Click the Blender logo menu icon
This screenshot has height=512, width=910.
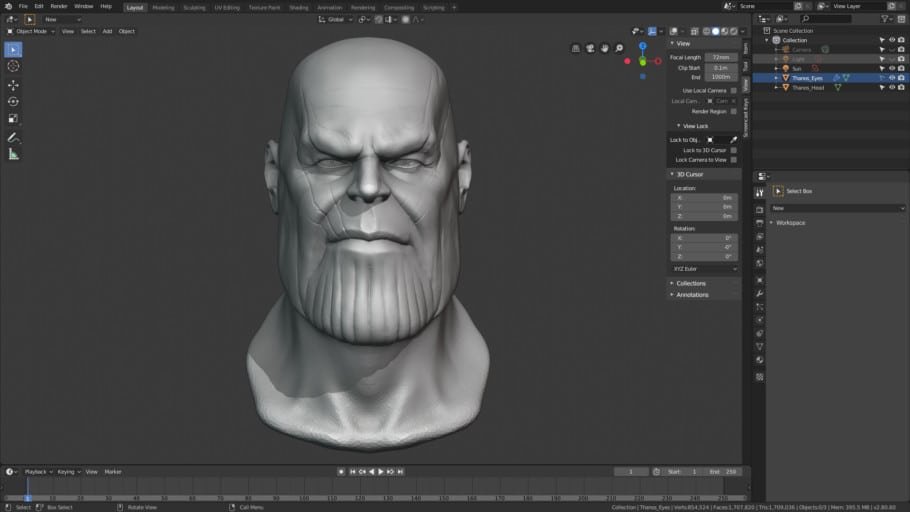click(8, 6)
